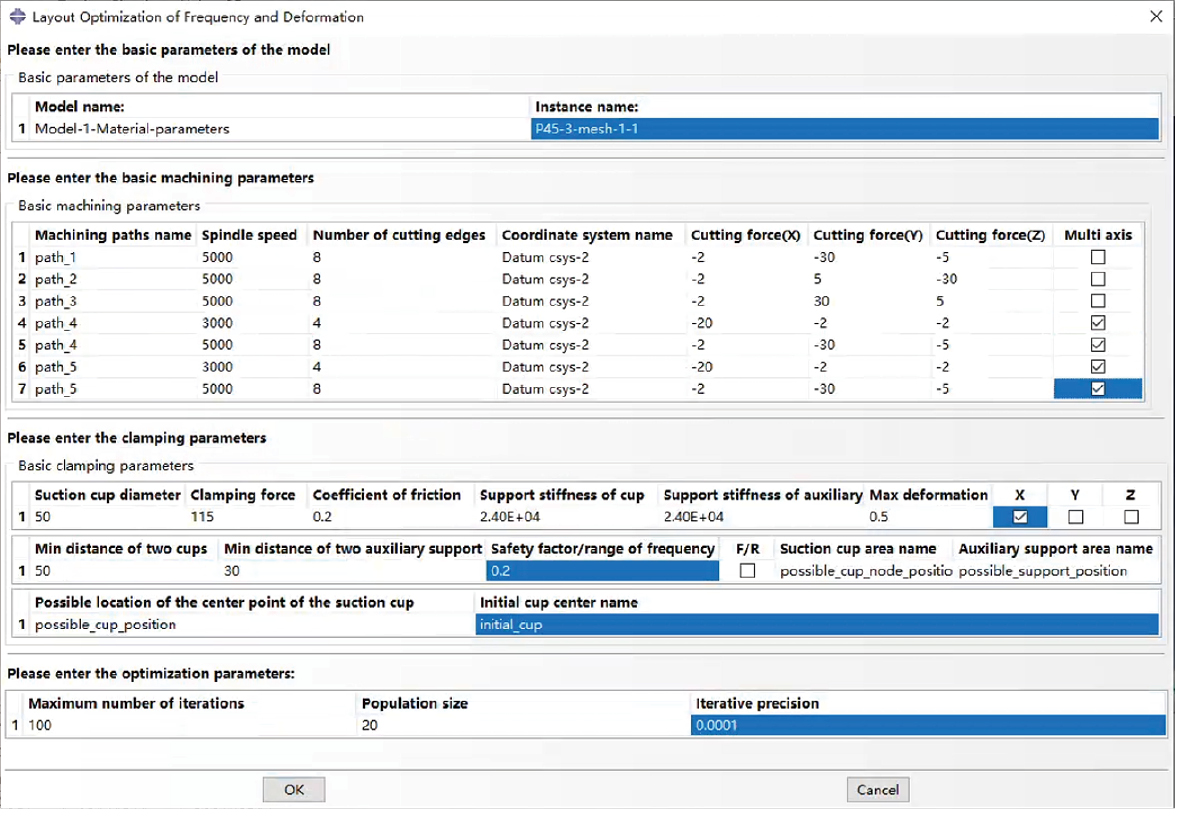The width and height of the screenshot is (1181, 816).
Task: Click the Spindle speed column header
Action: point(251,236)
